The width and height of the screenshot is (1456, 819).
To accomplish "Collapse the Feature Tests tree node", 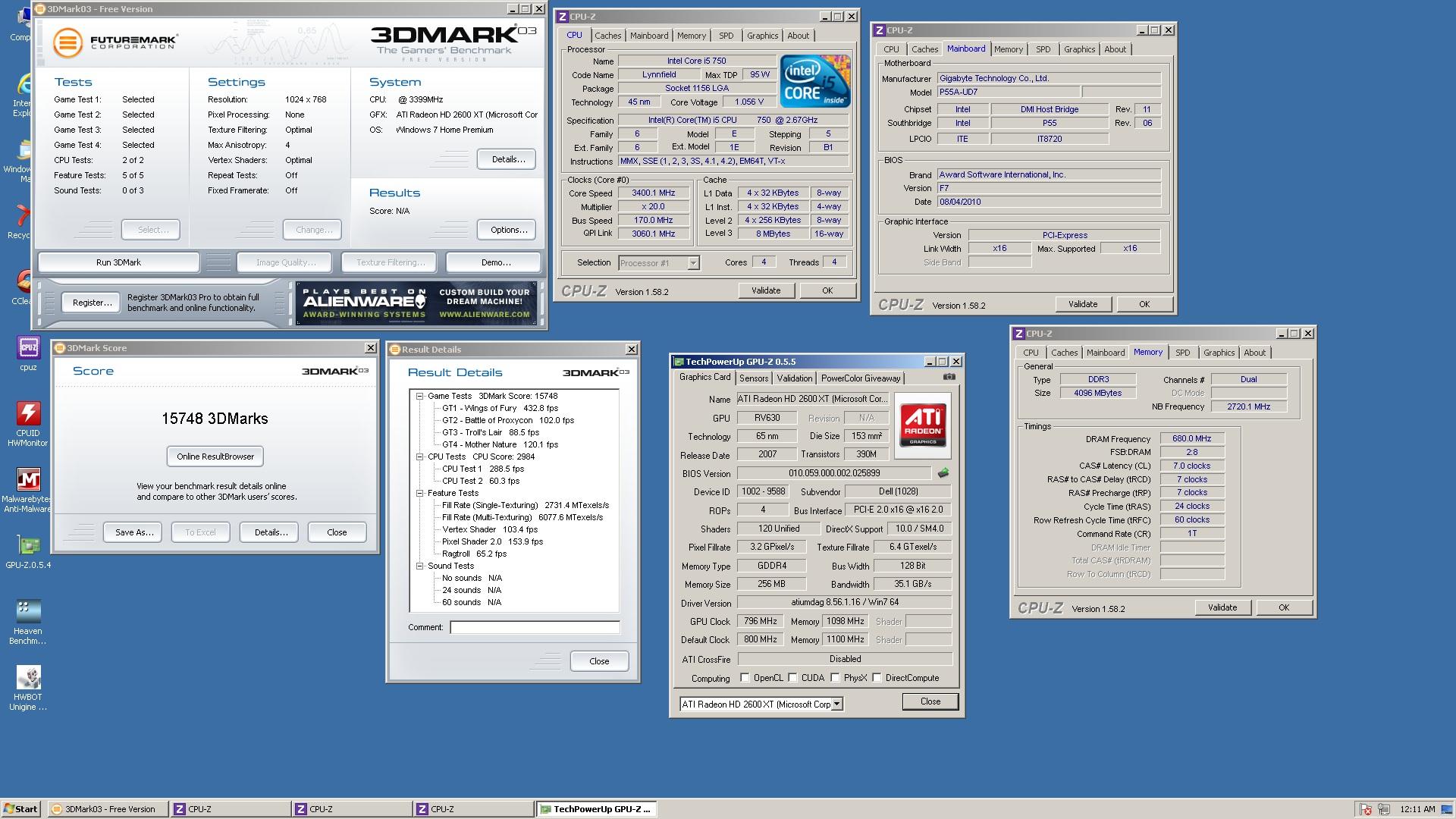I will [419, 493].
